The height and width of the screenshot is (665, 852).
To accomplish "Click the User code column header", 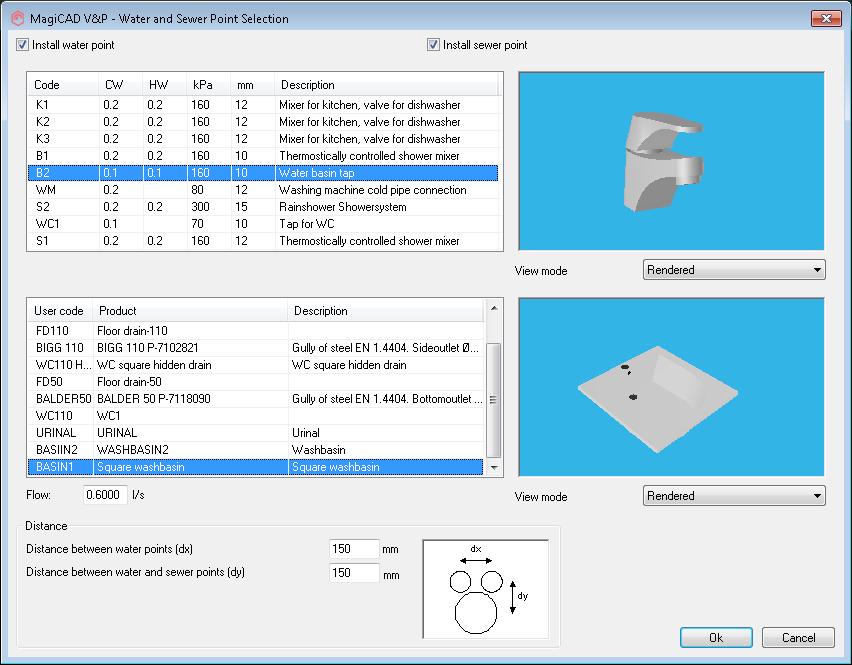I will [x=60, y=311].
